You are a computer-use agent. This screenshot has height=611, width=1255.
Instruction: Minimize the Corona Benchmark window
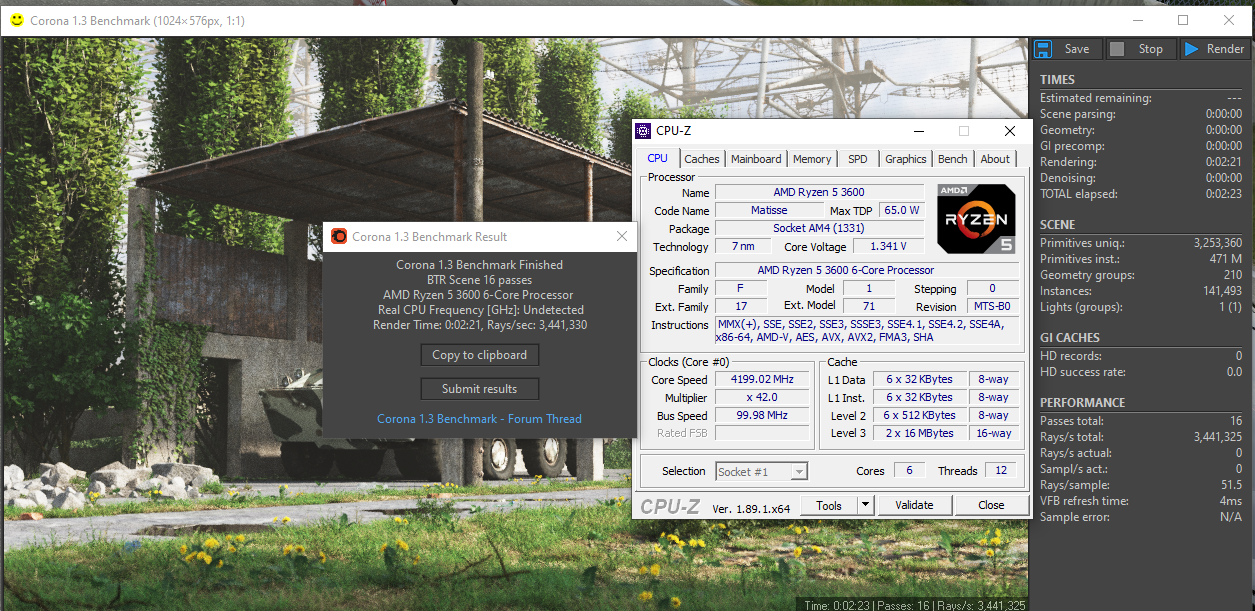(1137, 20)
